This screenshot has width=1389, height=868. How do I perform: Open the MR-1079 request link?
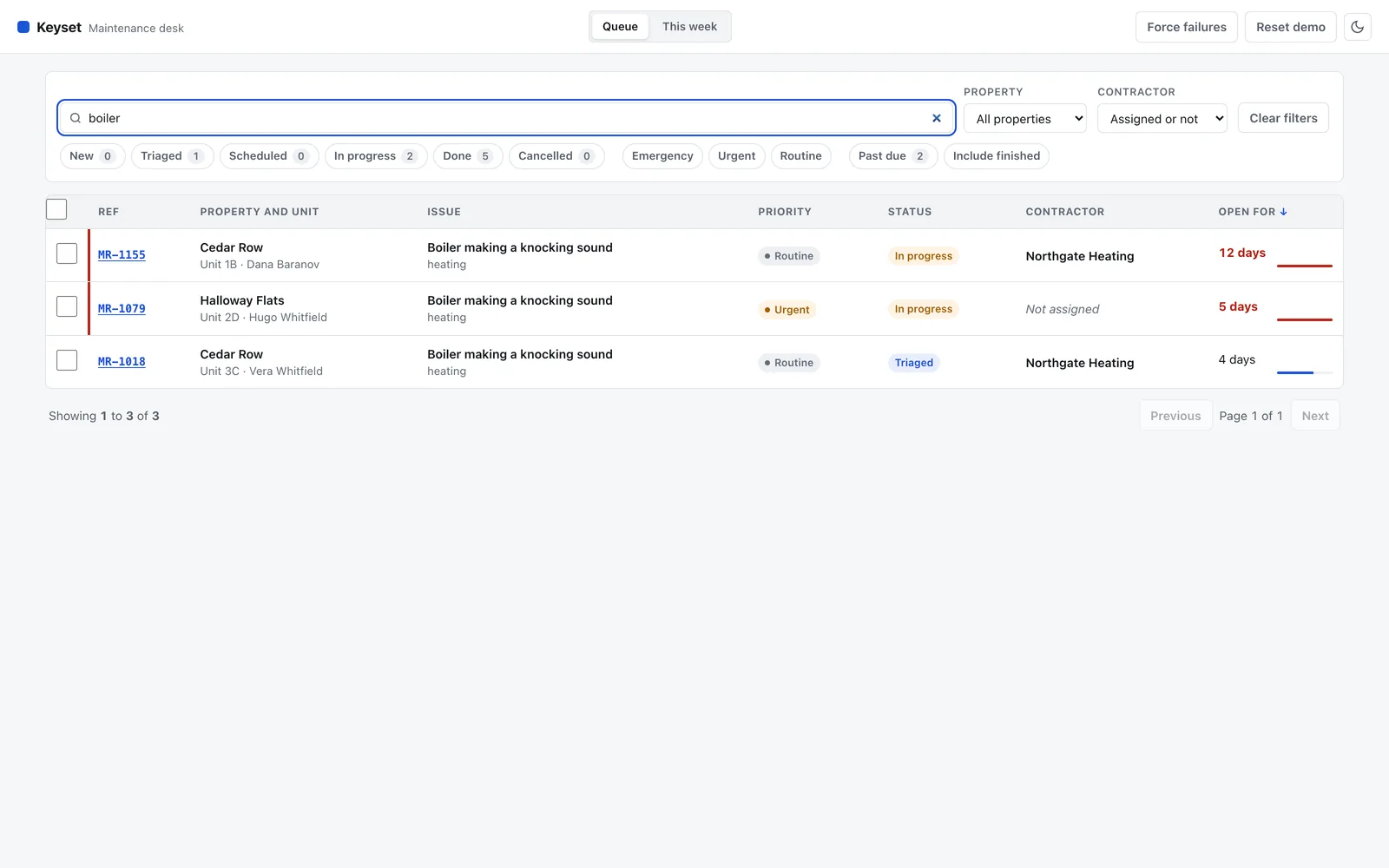(x=122, y=309)
